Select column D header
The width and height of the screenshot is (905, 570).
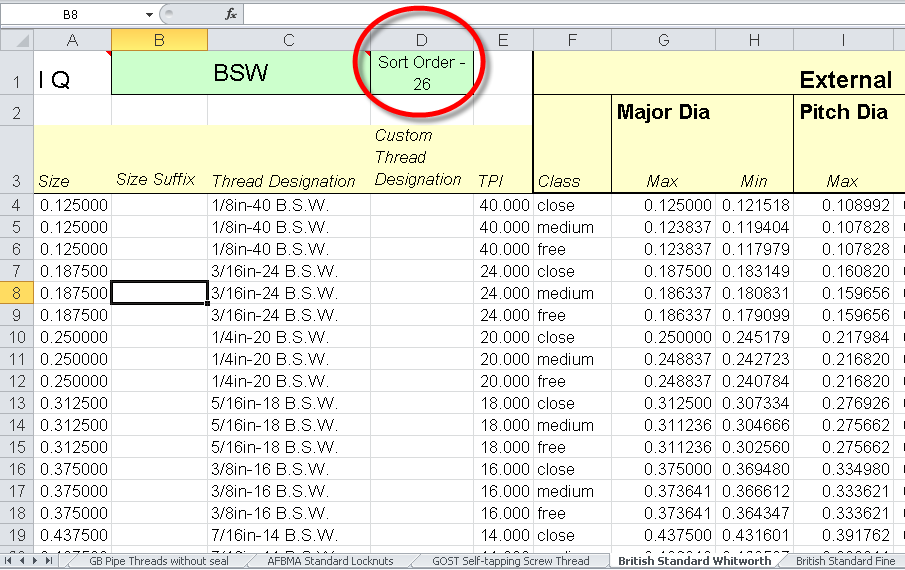422,40
